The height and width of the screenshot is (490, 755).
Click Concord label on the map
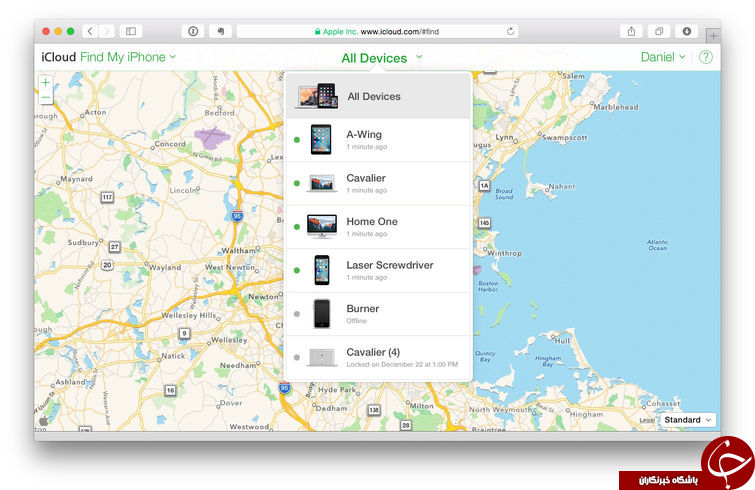point(170,143)
